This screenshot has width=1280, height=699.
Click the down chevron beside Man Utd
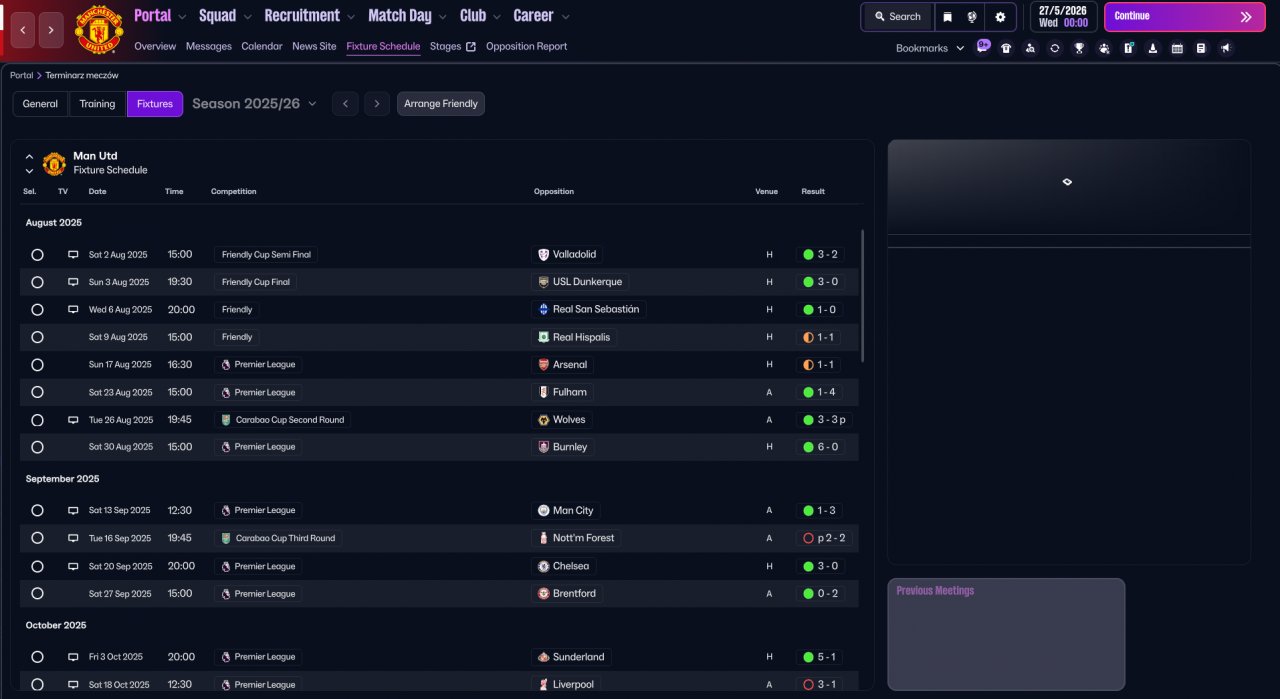(x=29, y=171)
